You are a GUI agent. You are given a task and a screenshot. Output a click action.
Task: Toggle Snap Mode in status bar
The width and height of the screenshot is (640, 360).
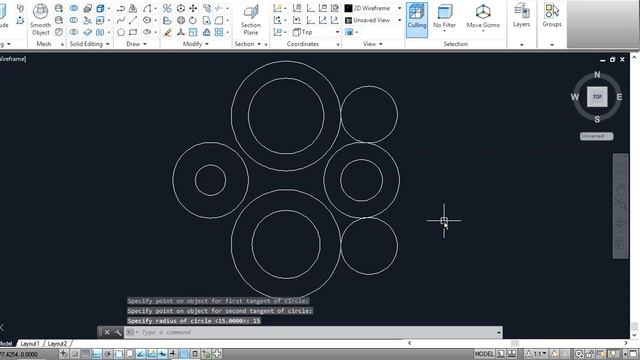[75, 354]
